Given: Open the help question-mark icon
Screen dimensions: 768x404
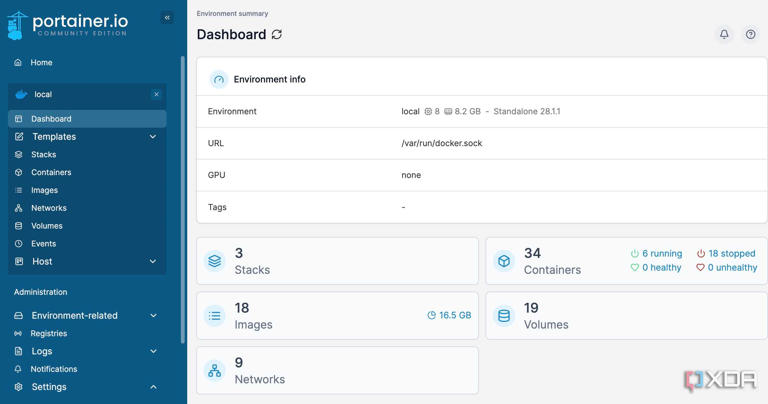Looking at the screenshot, I should coord(750,34).
